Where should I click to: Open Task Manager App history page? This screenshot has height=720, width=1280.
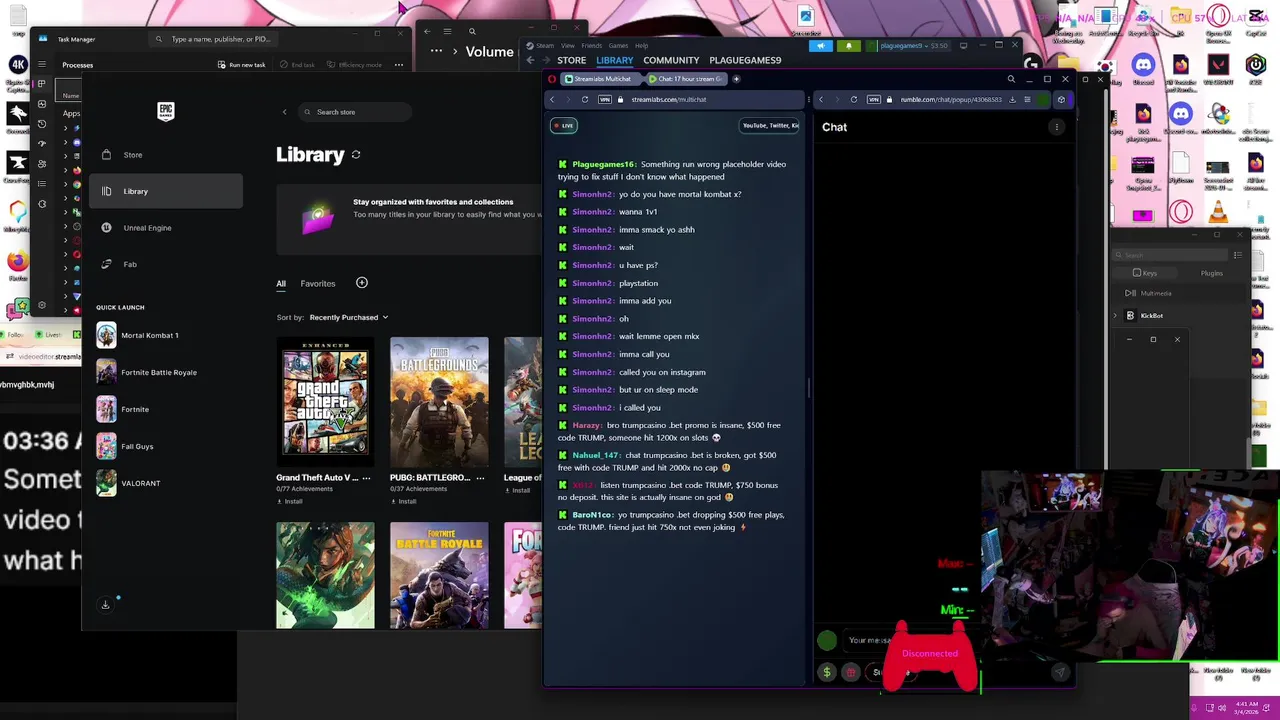pyautogui.click(x=41, y=124)
